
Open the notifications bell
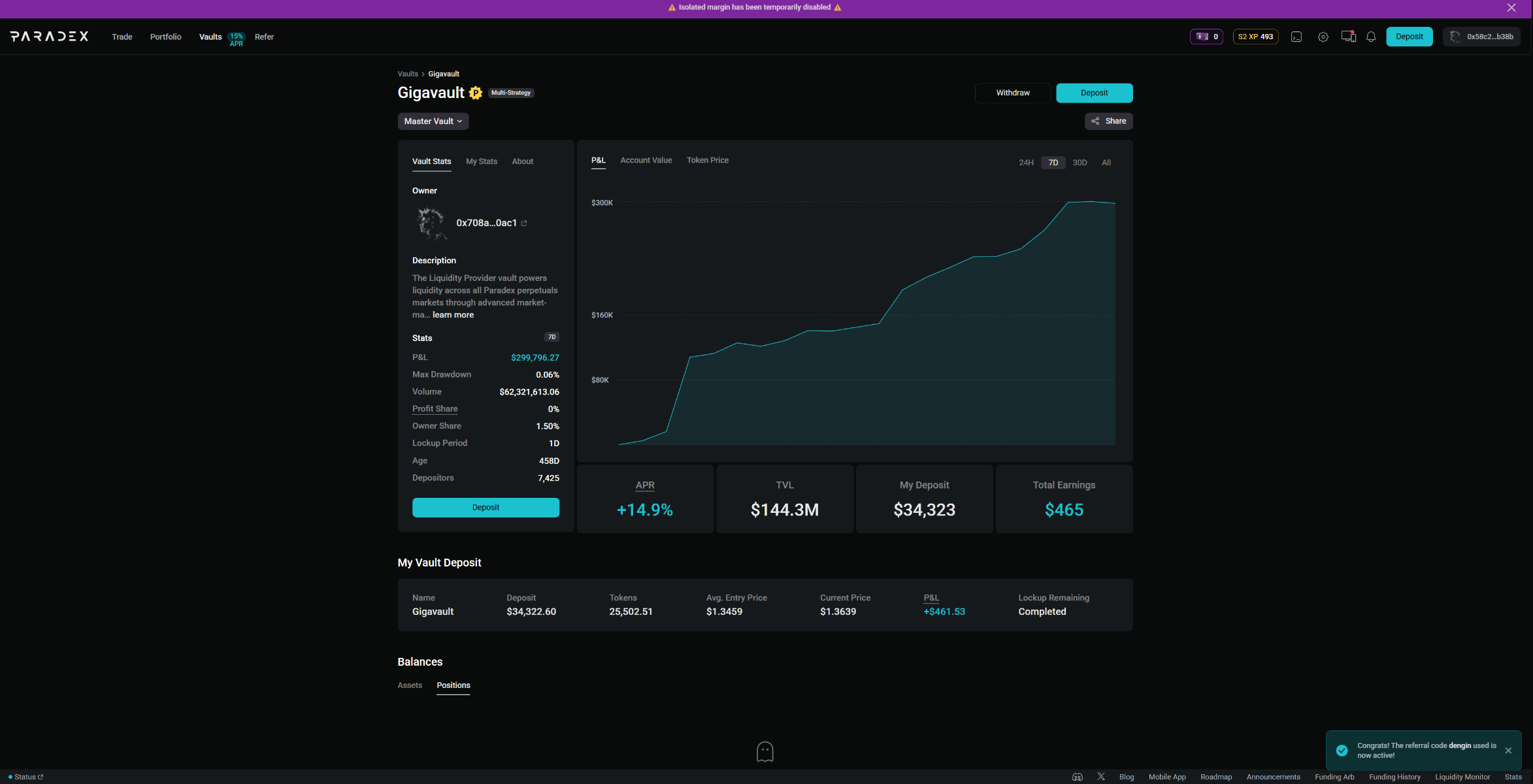pyautogui.click(x=1371, y=37)
